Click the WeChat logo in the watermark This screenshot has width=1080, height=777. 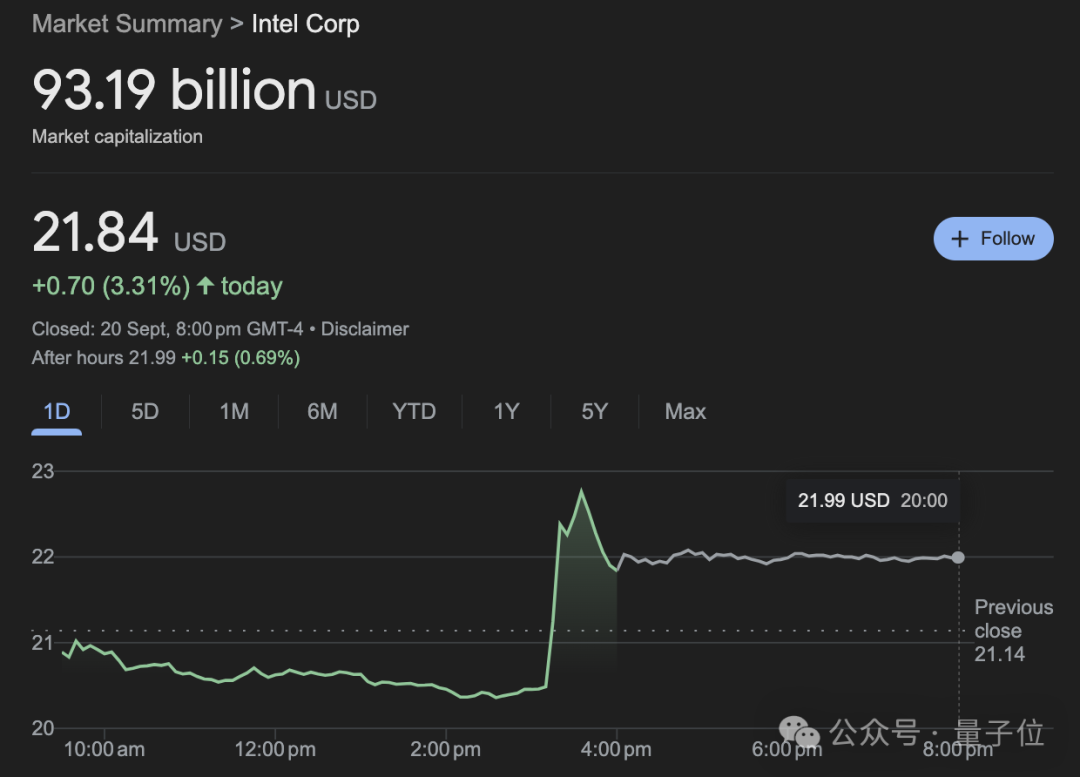click(x=800, y=733)
